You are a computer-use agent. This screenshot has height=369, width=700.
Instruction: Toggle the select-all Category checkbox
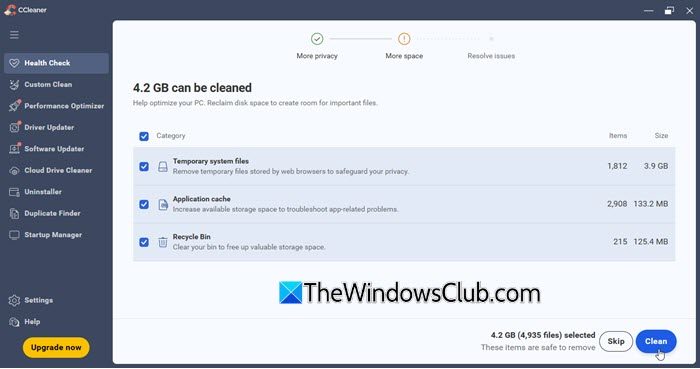144,136
